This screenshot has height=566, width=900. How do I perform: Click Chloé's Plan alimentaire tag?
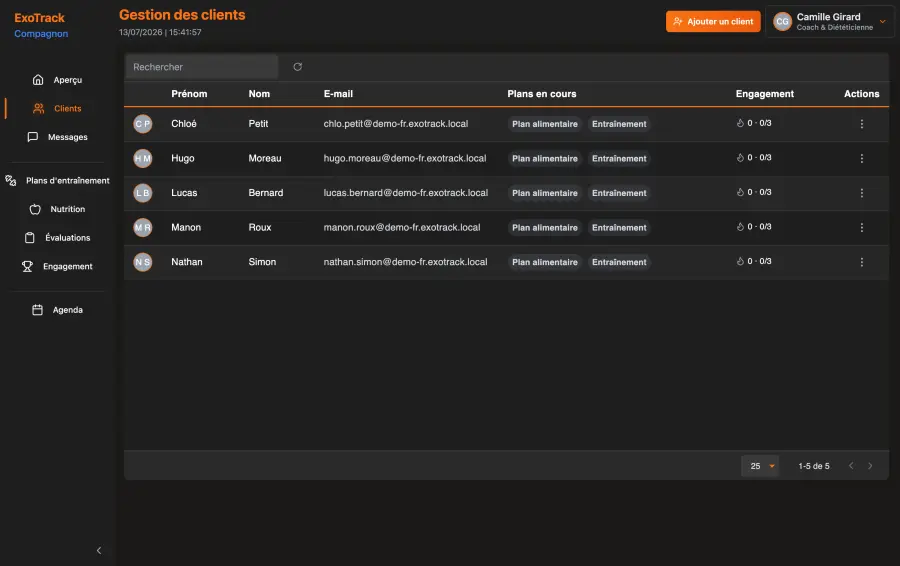(x=545, y=124)
